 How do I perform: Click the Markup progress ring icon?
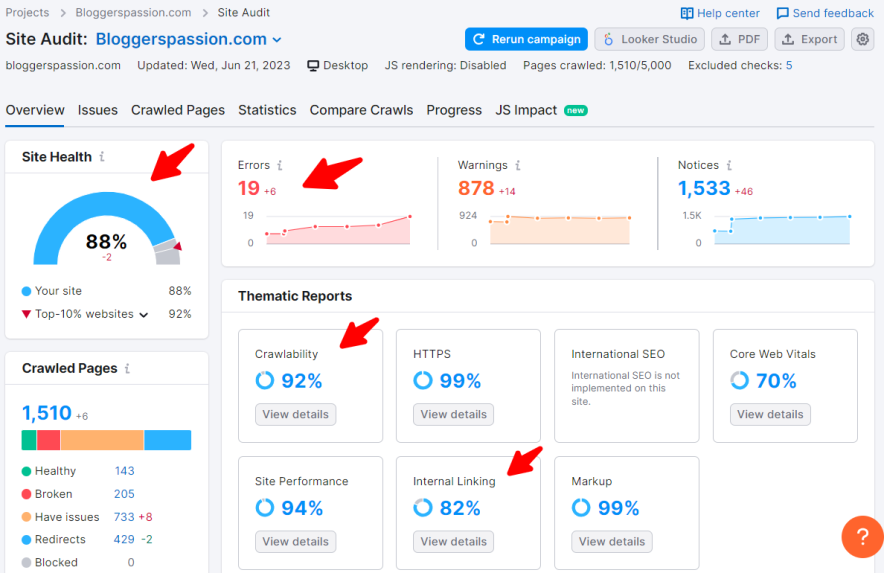pyautogui.click(x=581, y=508)
